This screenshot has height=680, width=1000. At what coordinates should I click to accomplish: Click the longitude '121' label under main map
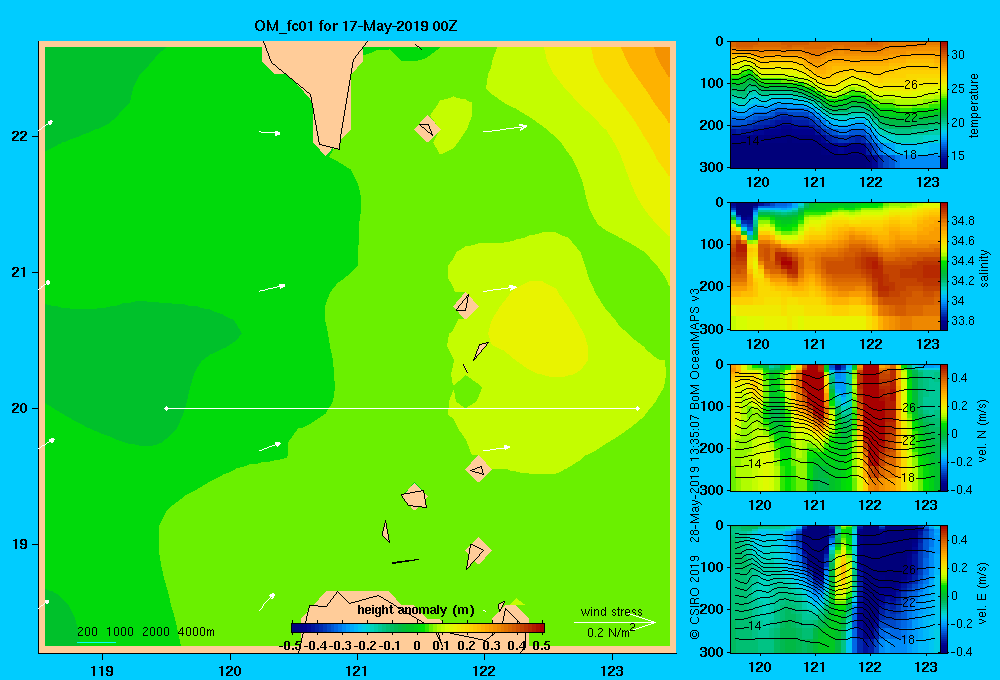point(357,670)
